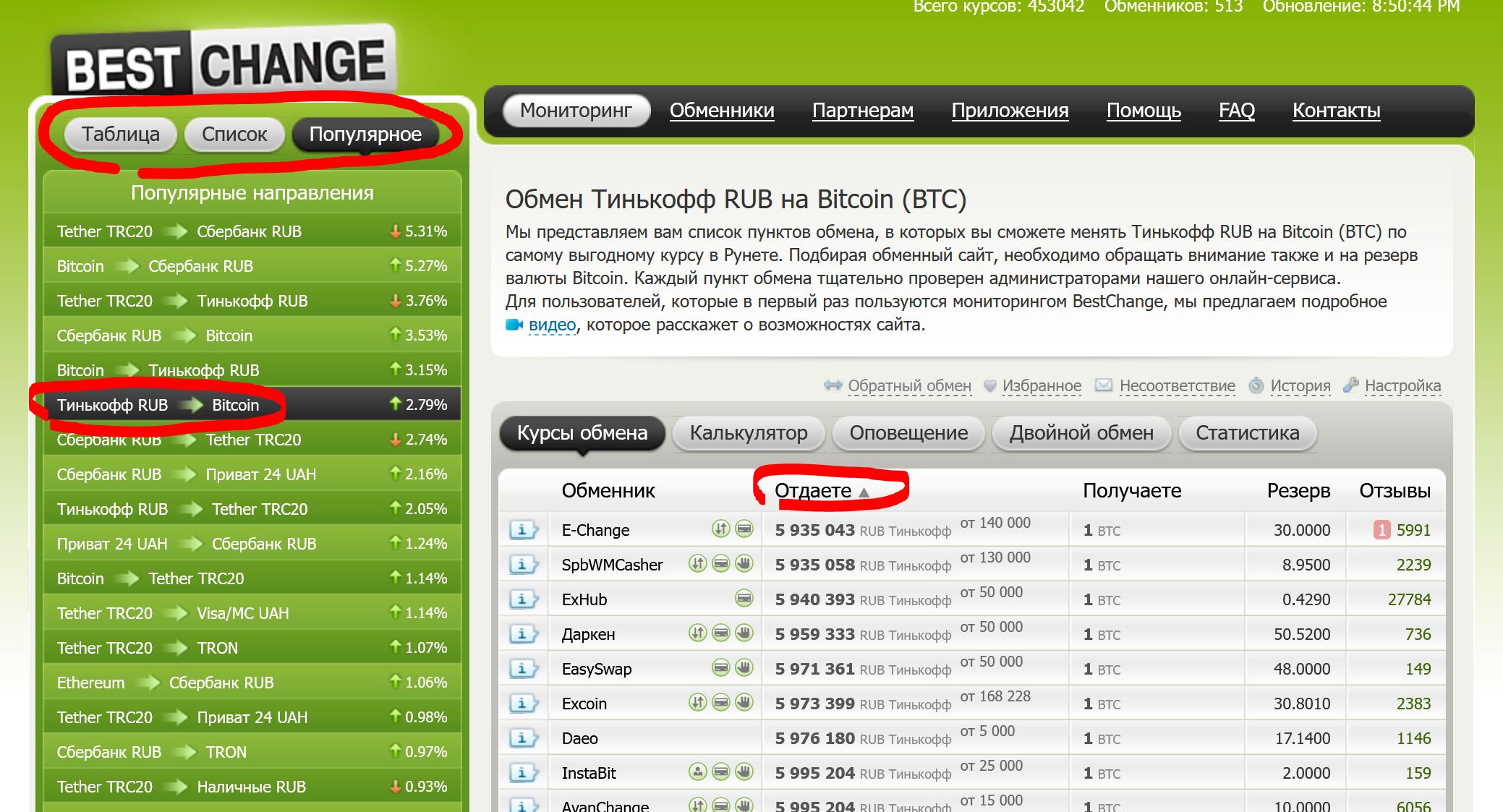Sort by Резерв column header
Image resolution: width=1503 pixels, height=812 pixels.
(x=1298, y=491)
